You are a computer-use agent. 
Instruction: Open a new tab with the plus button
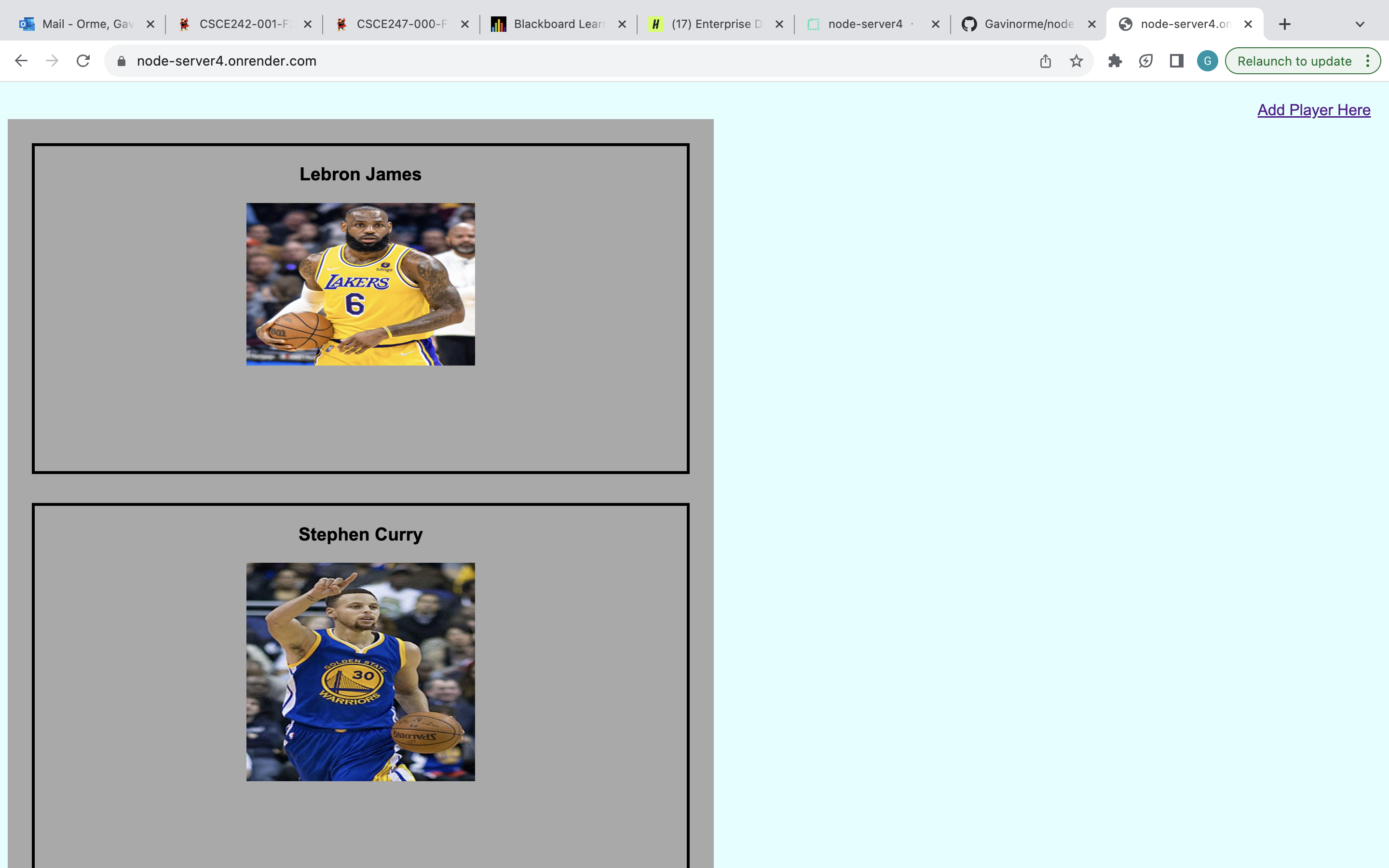tap(1284, 24)
